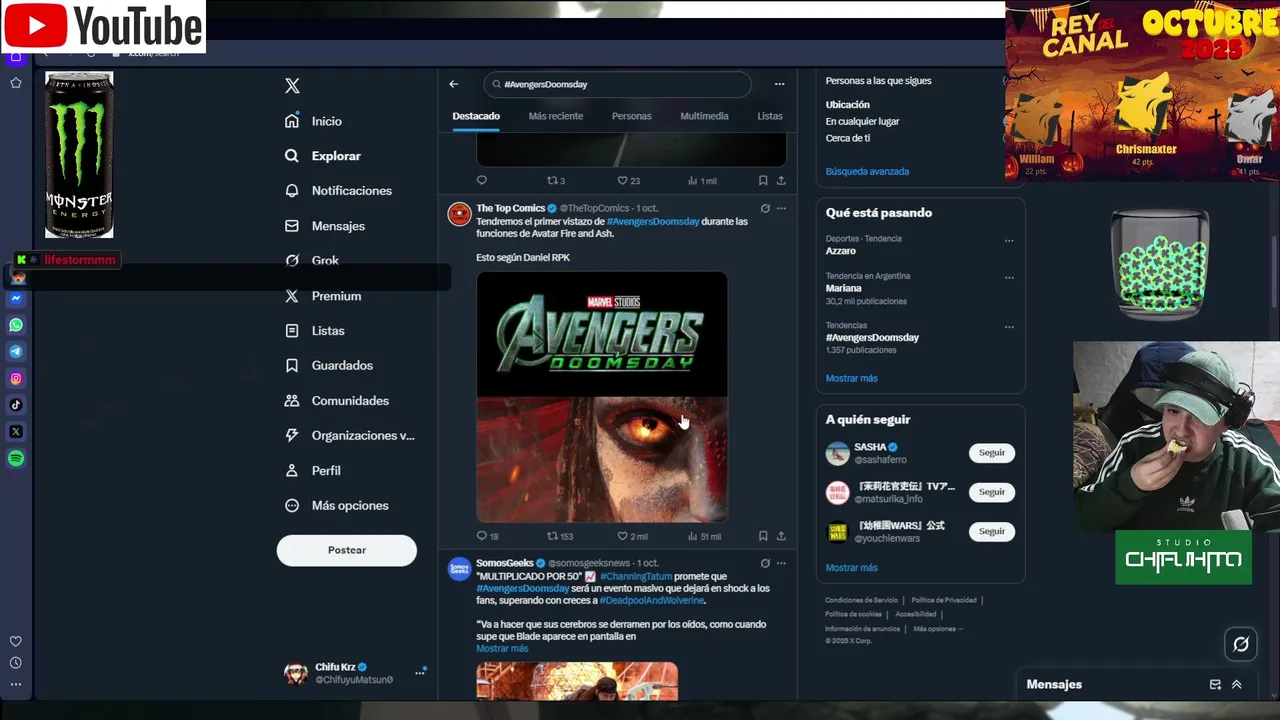Switch to Destacado tab
This screenshot has height=720, width=1280.
click(476, 116)
